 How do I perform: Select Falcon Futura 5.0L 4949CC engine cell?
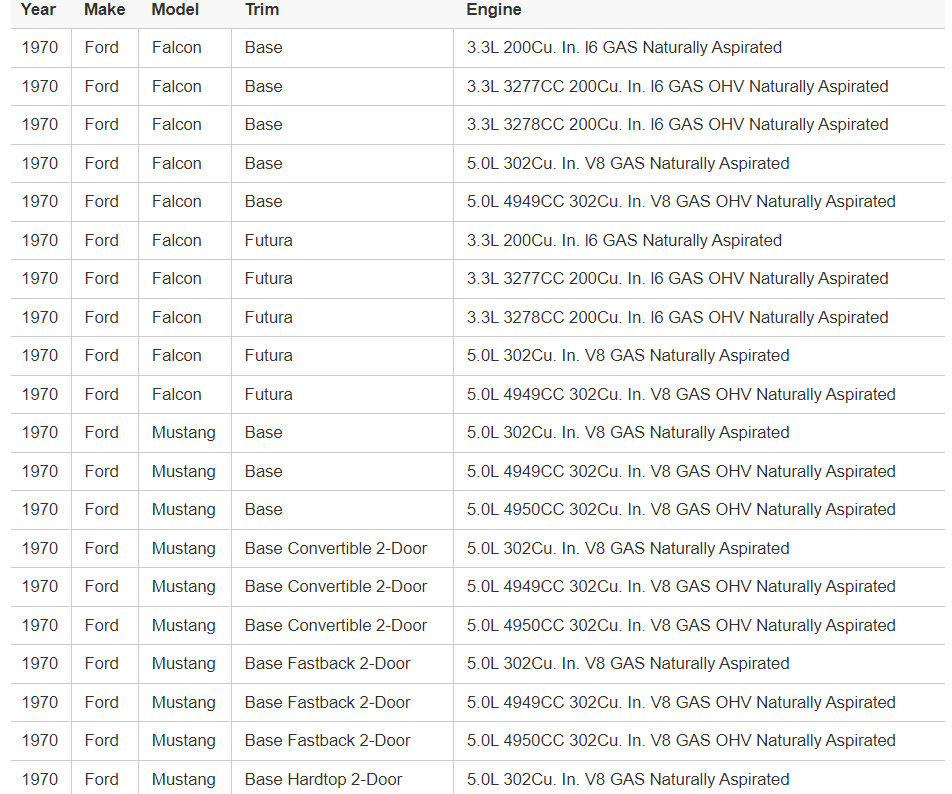coord(681,394)
